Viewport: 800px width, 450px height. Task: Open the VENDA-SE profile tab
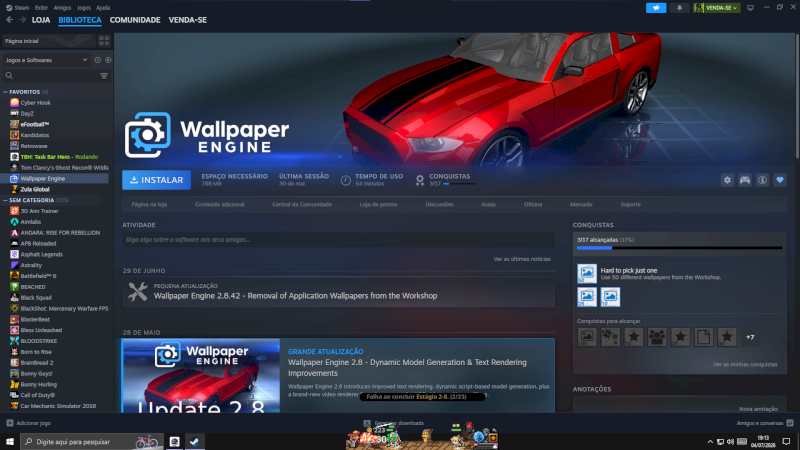(x=188, y=20)
